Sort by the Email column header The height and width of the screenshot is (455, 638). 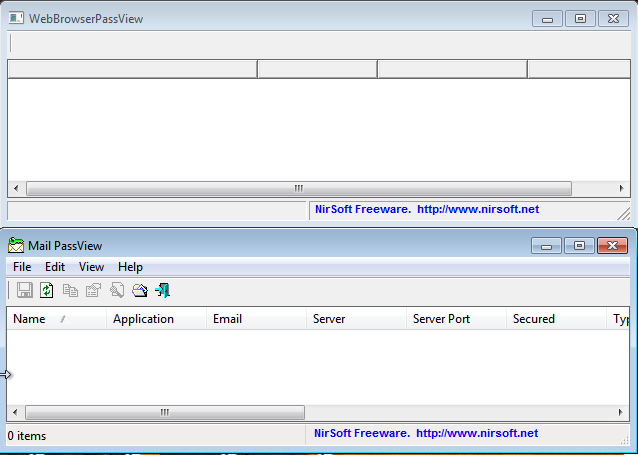point(257,319)
